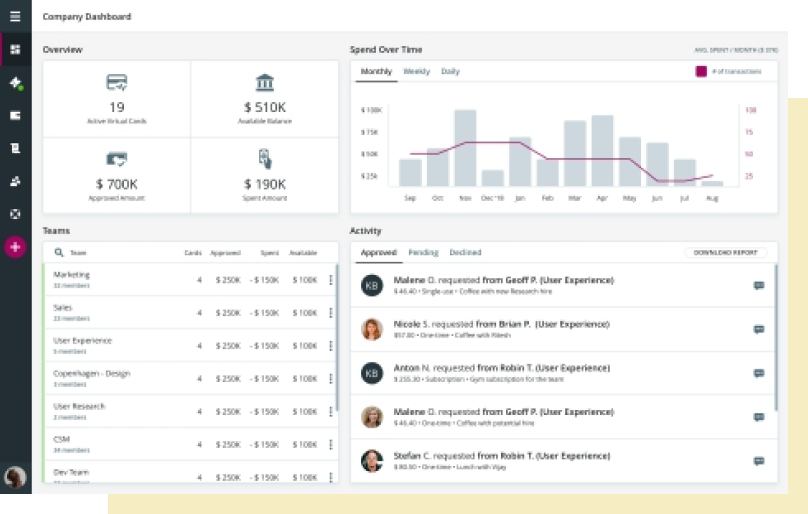Image resolution: width=808 pixels, height=514 pixels.
Task: Show the Declined activity tab
Action: [x=465, y=252]
